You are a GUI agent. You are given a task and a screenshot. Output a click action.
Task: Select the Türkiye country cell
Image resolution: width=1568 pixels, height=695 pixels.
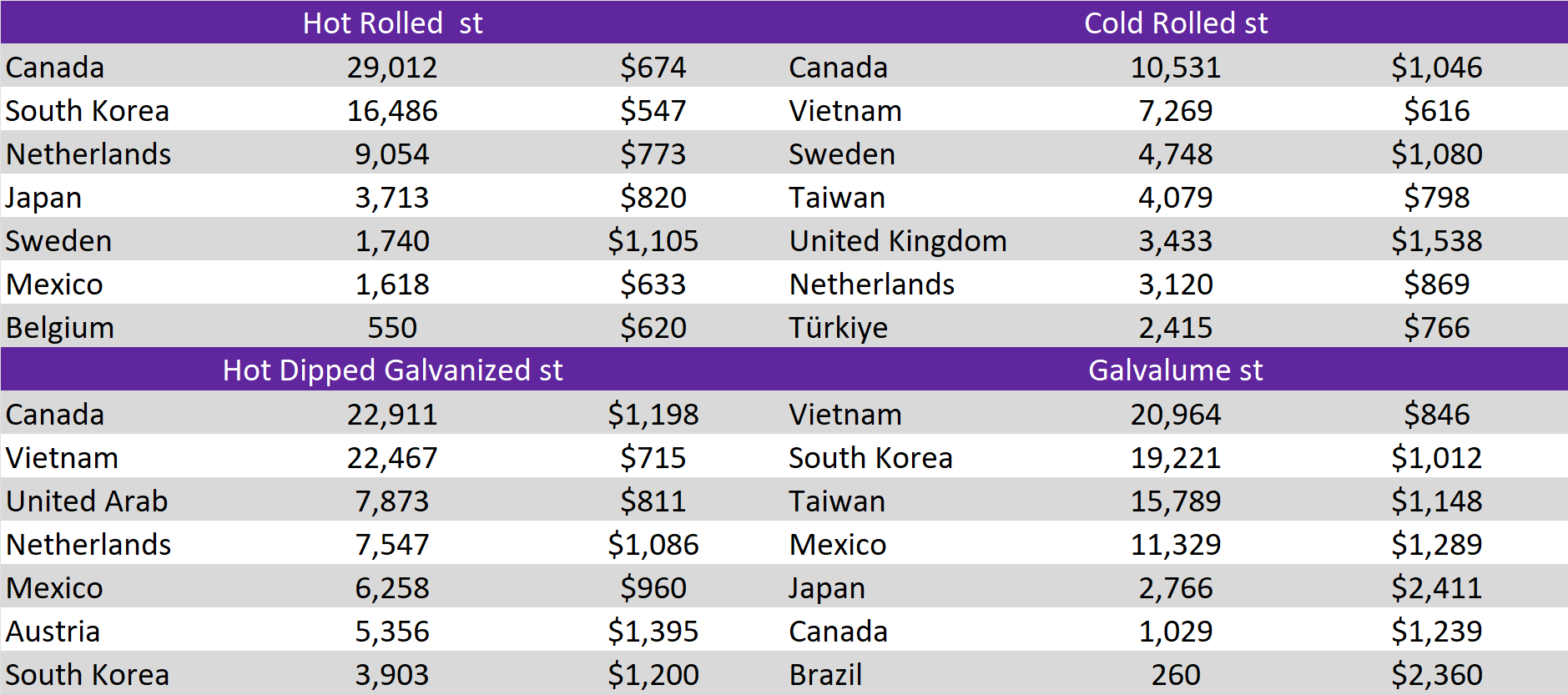click(838, 328)
